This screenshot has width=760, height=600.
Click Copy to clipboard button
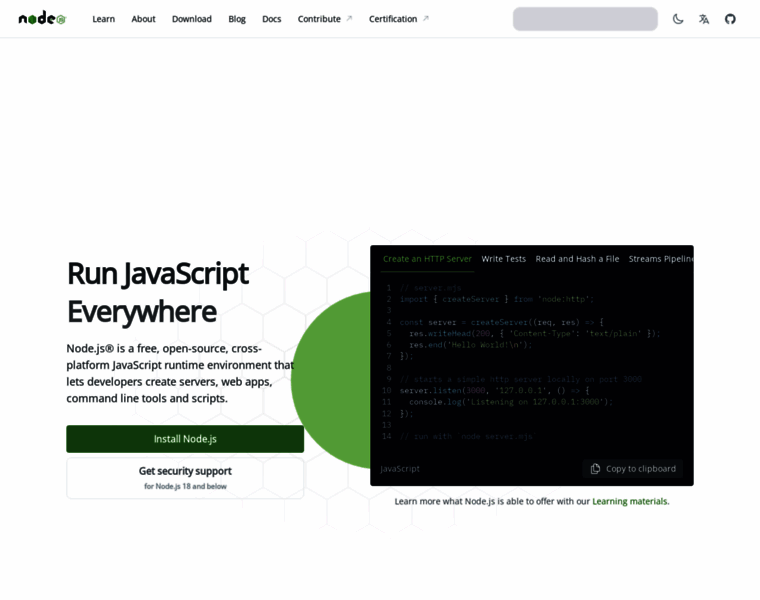633,469
